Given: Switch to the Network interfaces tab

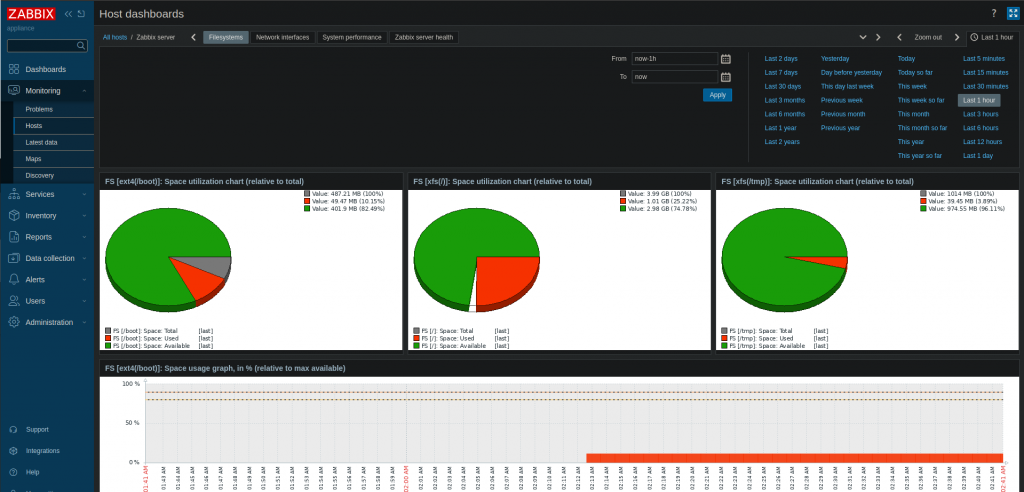Looking at the screenshot, I should tap(283, 37).
